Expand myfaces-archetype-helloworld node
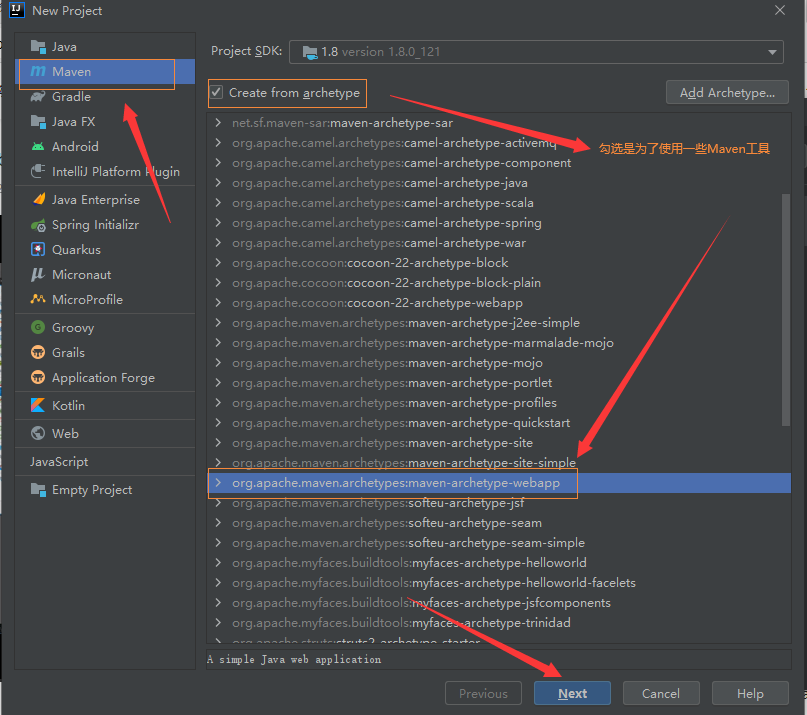Viewport: 807px width, 715px height. click(x=218, y=563)
